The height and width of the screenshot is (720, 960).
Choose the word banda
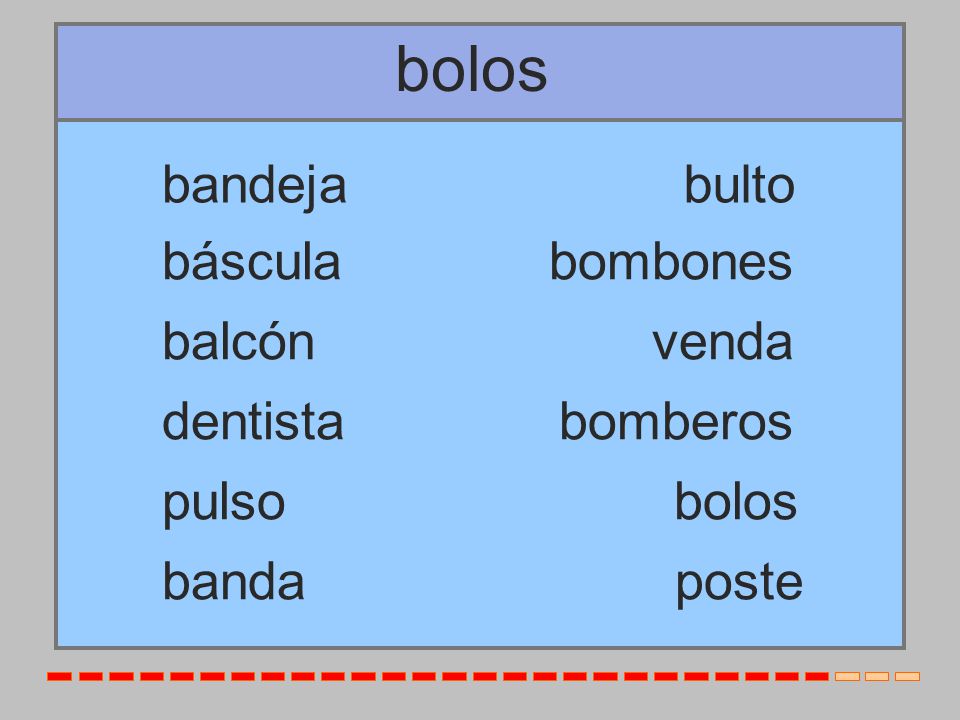pos(233,582)
